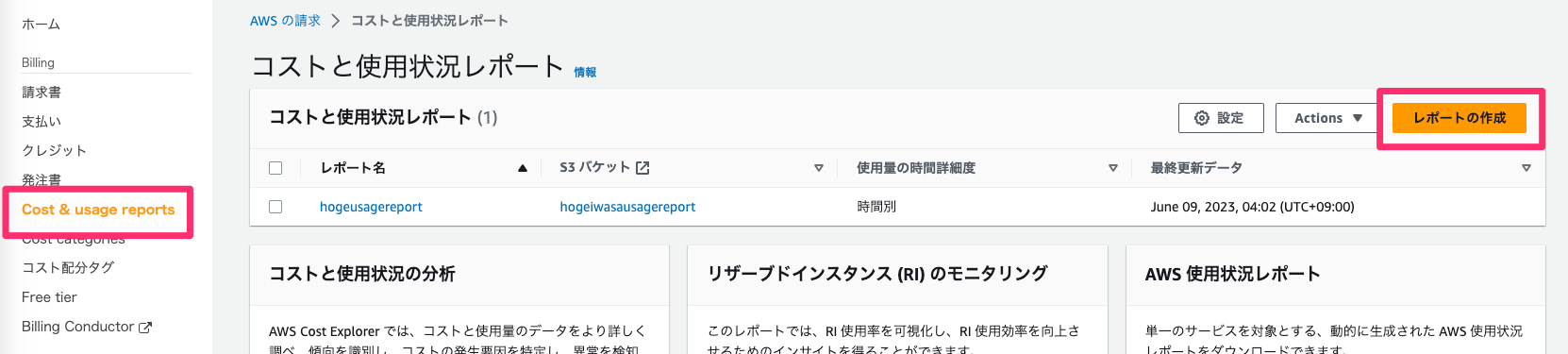
Task: Click the S3 バケット external link icon
Action: pos(642,168)
